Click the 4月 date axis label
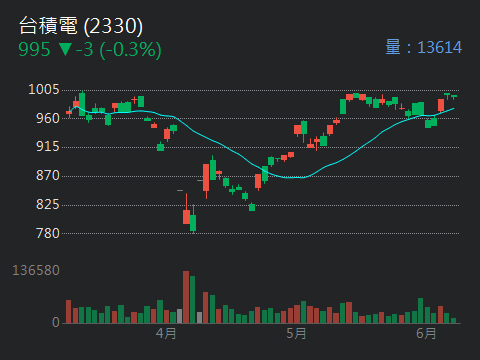Viewport: 480px width, 360px height. pyautogui.click(x=166, y=333)
